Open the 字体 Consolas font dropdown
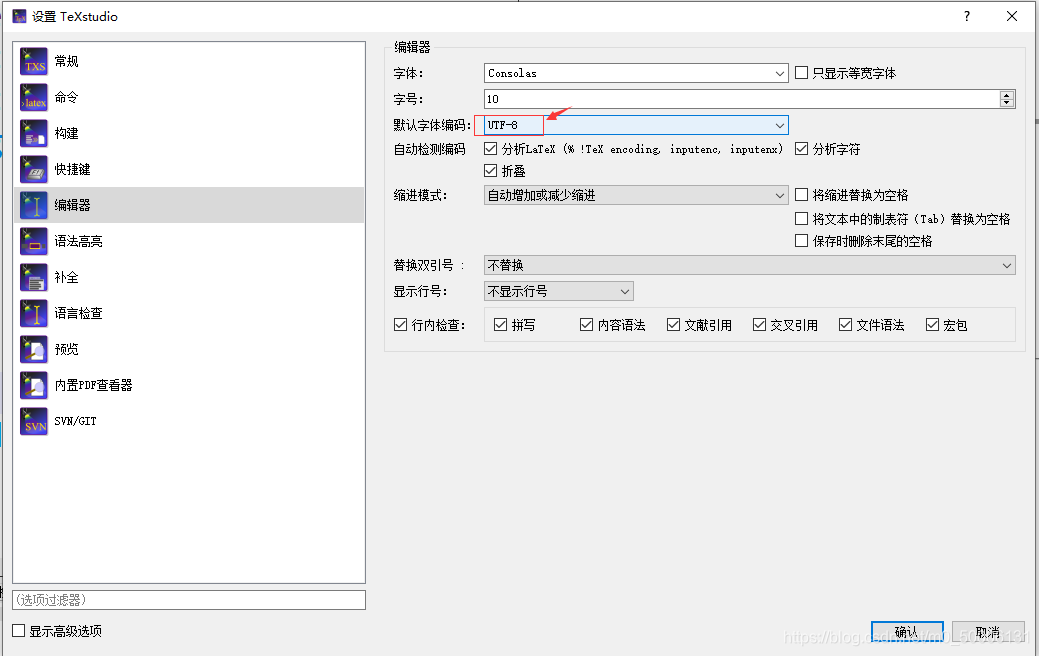Viewport: 1039px width, 656px height. click(x=636, y=73)
